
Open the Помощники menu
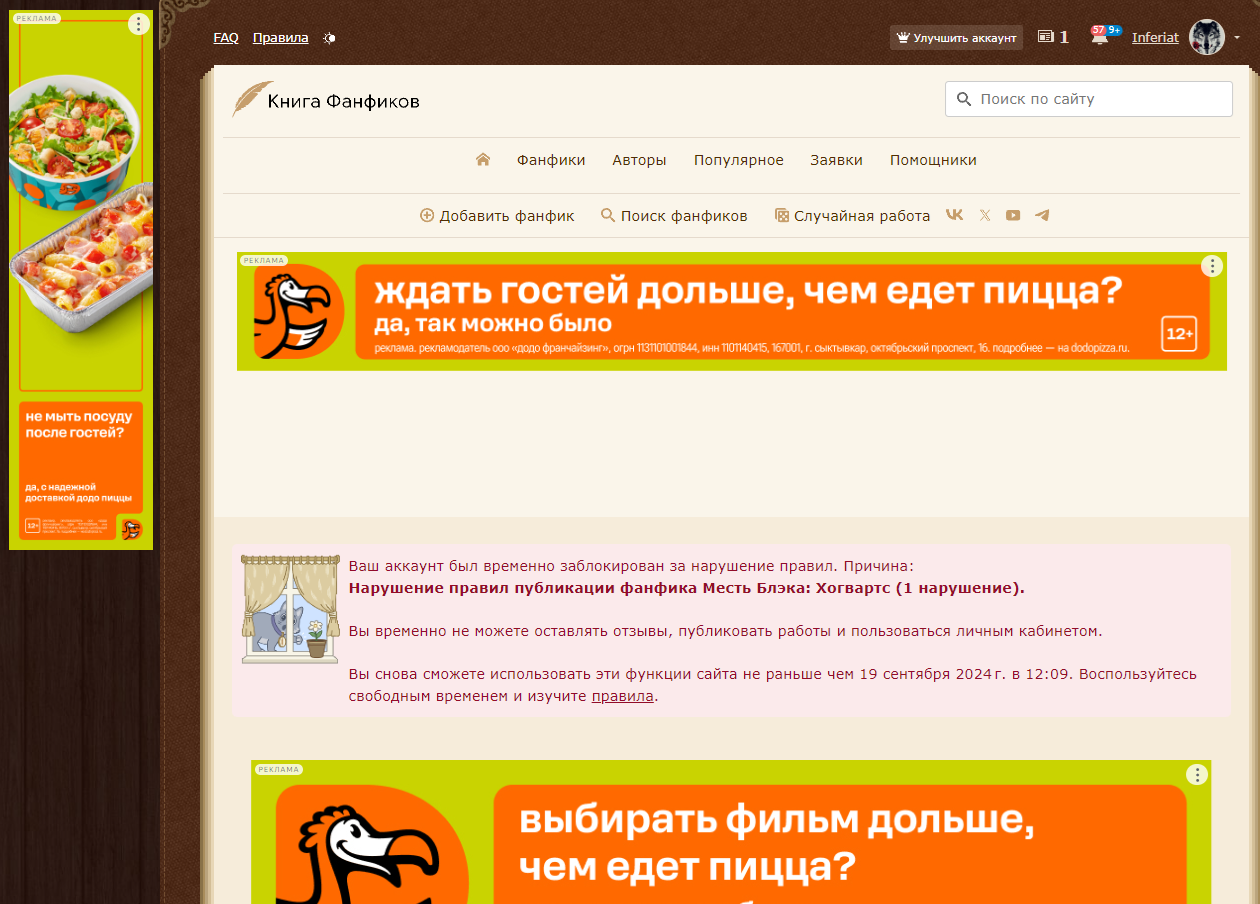tap(933, 160)
